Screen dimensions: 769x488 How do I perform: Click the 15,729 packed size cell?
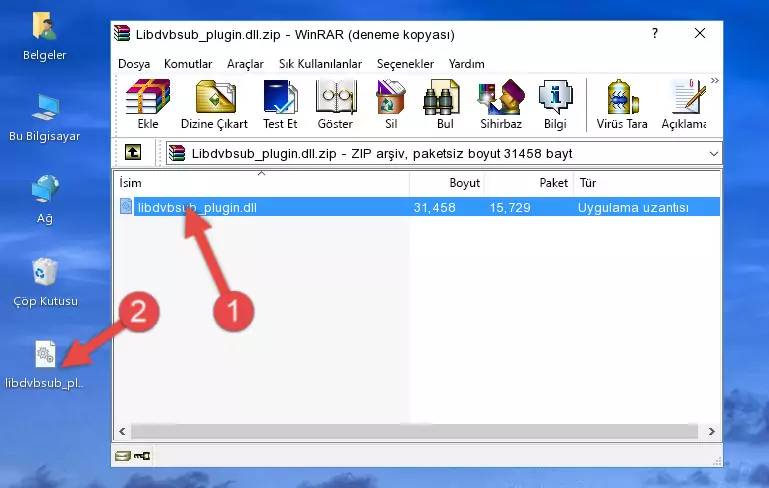click(x=510, y=207)
